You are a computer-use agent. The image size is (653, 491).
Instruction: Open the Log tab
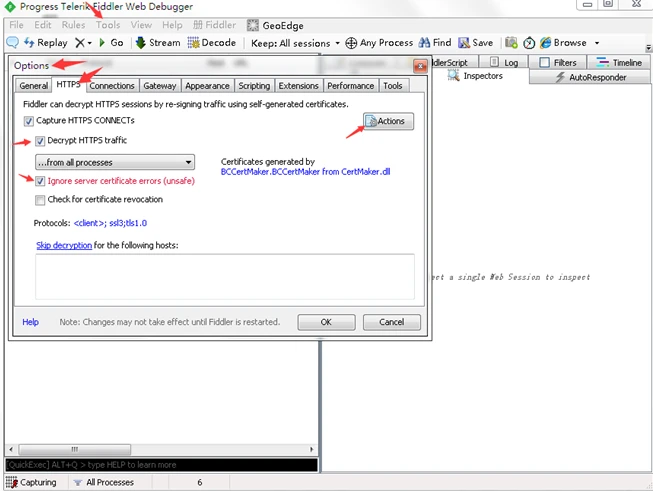click(504, 62)
